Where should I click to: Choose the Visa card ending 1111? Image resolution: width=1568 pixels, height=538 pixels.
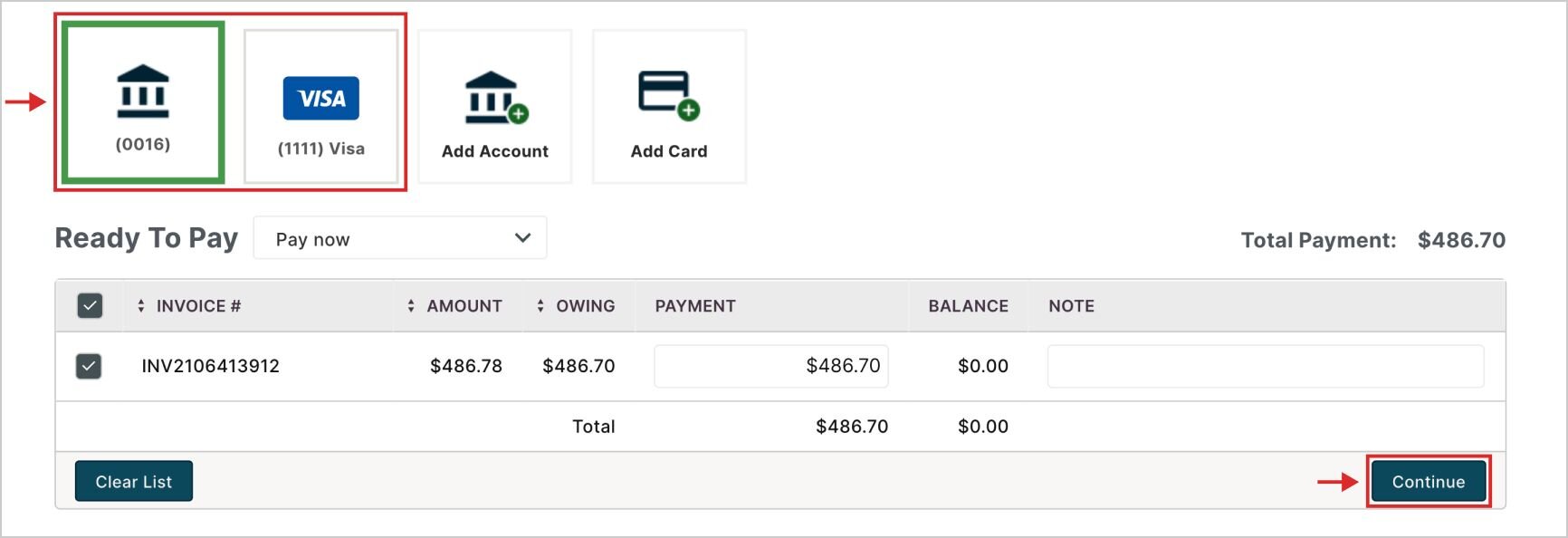click(x=321, y=107)
